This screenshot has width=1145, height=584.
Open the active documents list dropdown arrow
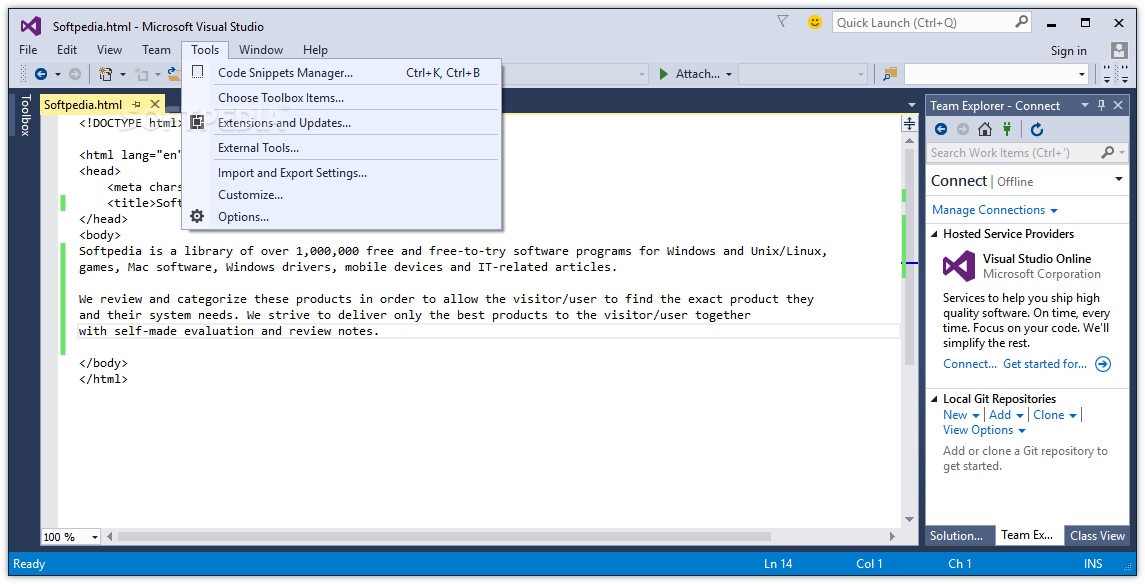coord(911,105)
